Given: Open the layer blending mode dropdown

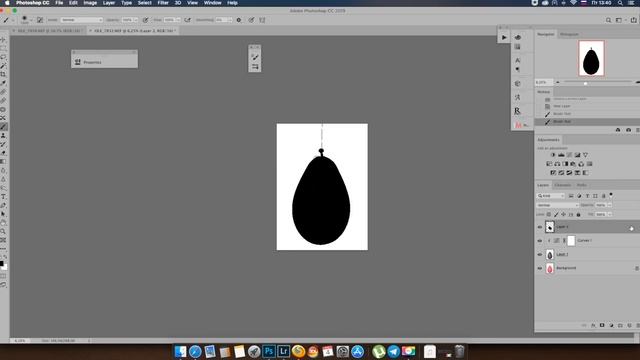Looking at the screenshot, I should tap(558, 205).
